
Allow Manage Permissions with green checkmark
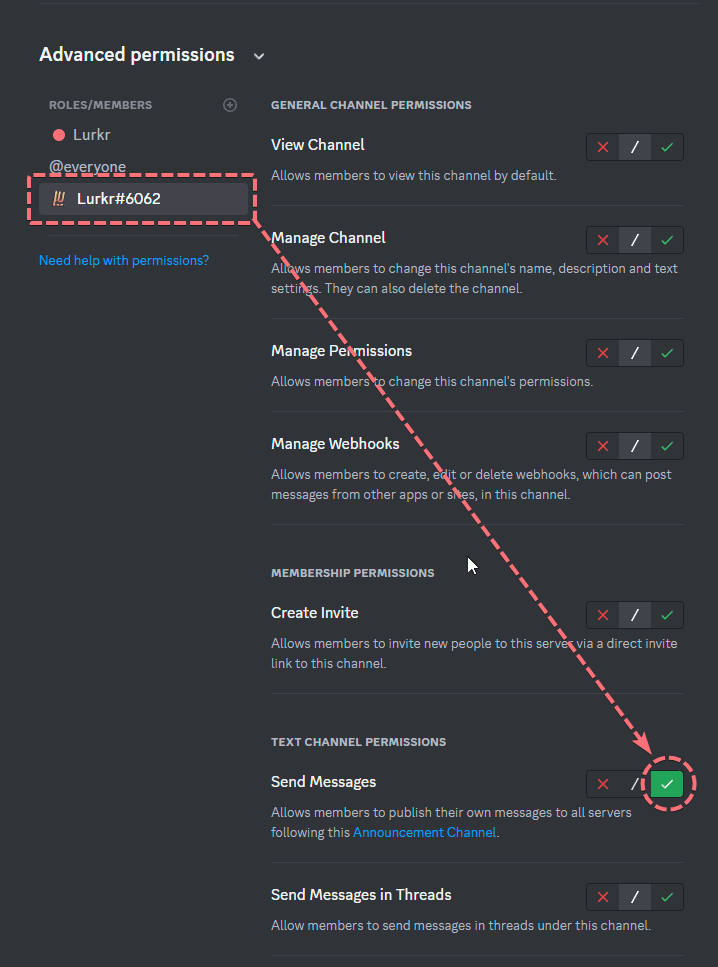click(x=667, y=353)
